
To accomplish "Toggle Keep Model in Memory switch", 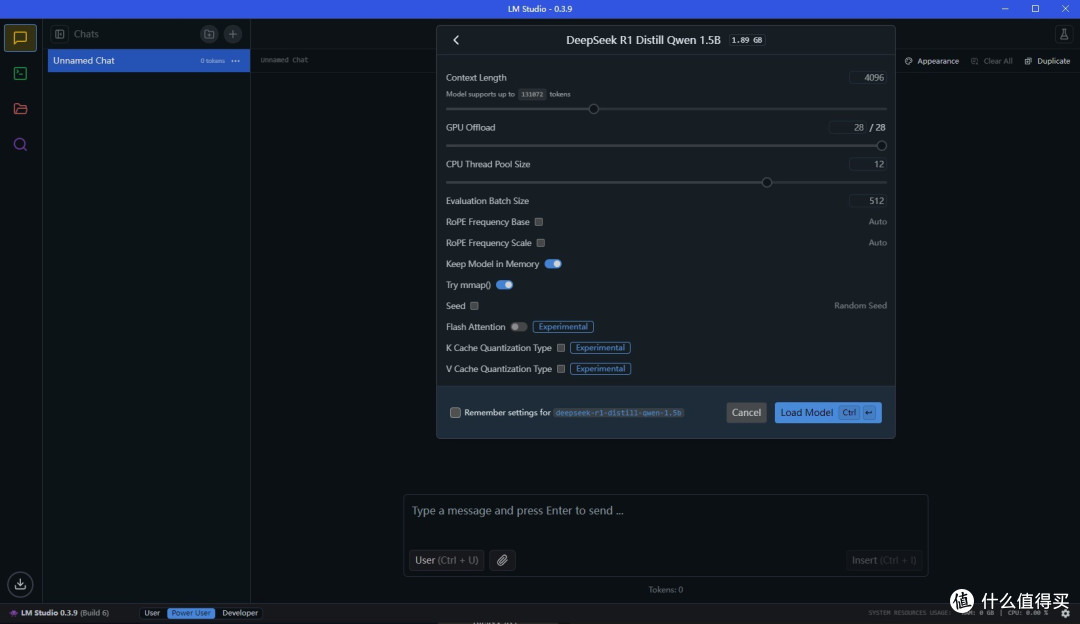I will point(553,264).
